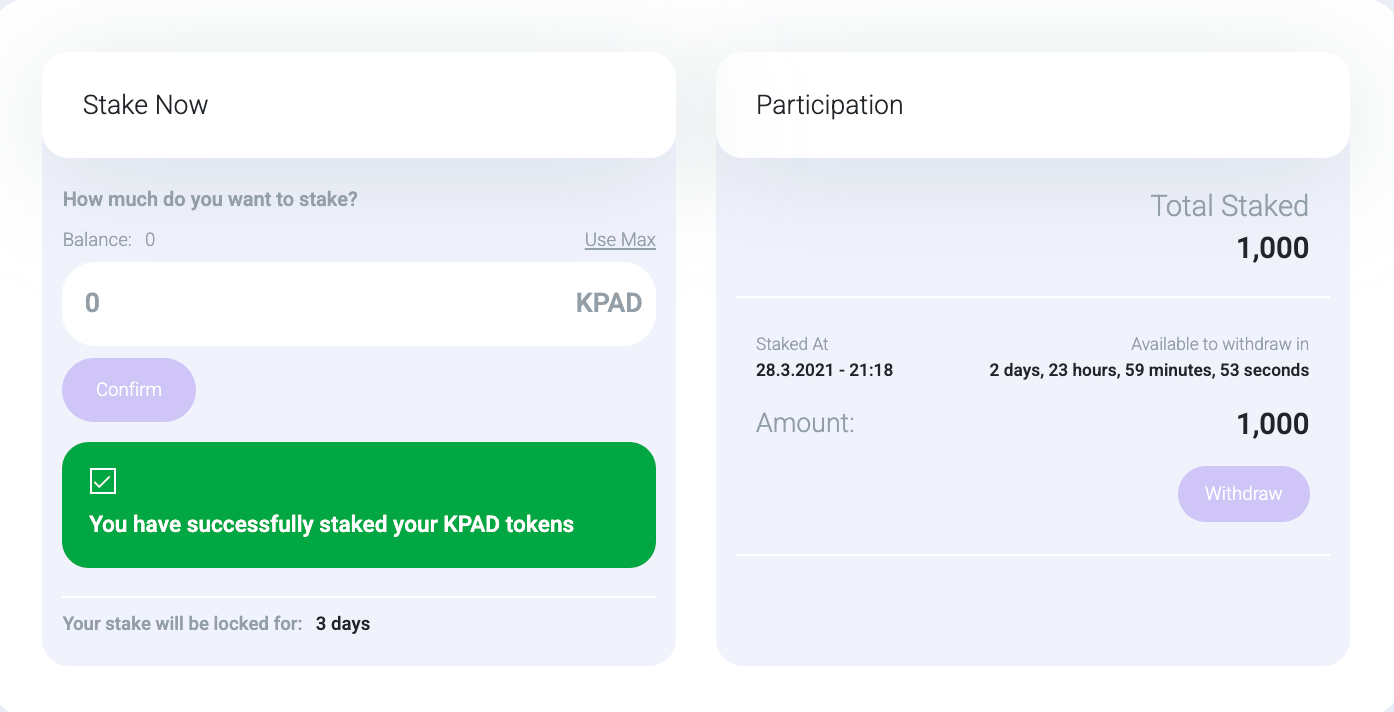Click the 'Your stake will be locked for' text

pyautogui.click(x=182, y=623)
